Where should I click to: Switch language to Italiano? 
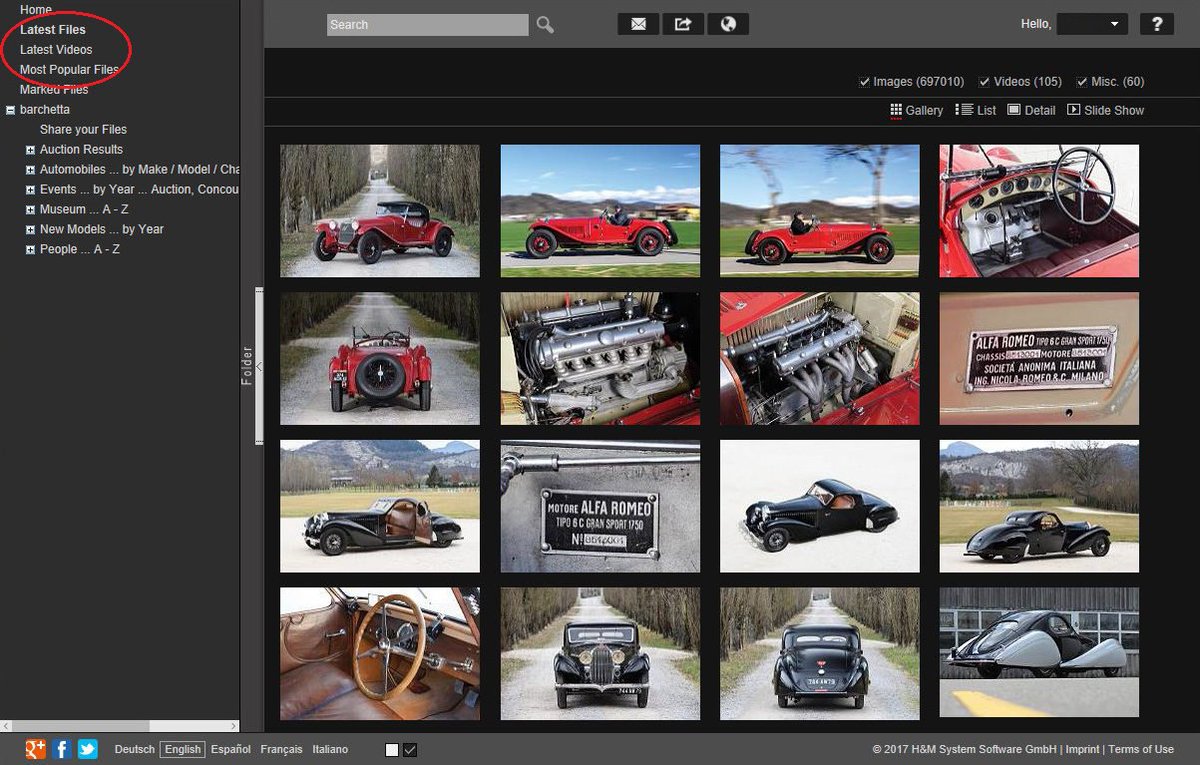(330, 750)
